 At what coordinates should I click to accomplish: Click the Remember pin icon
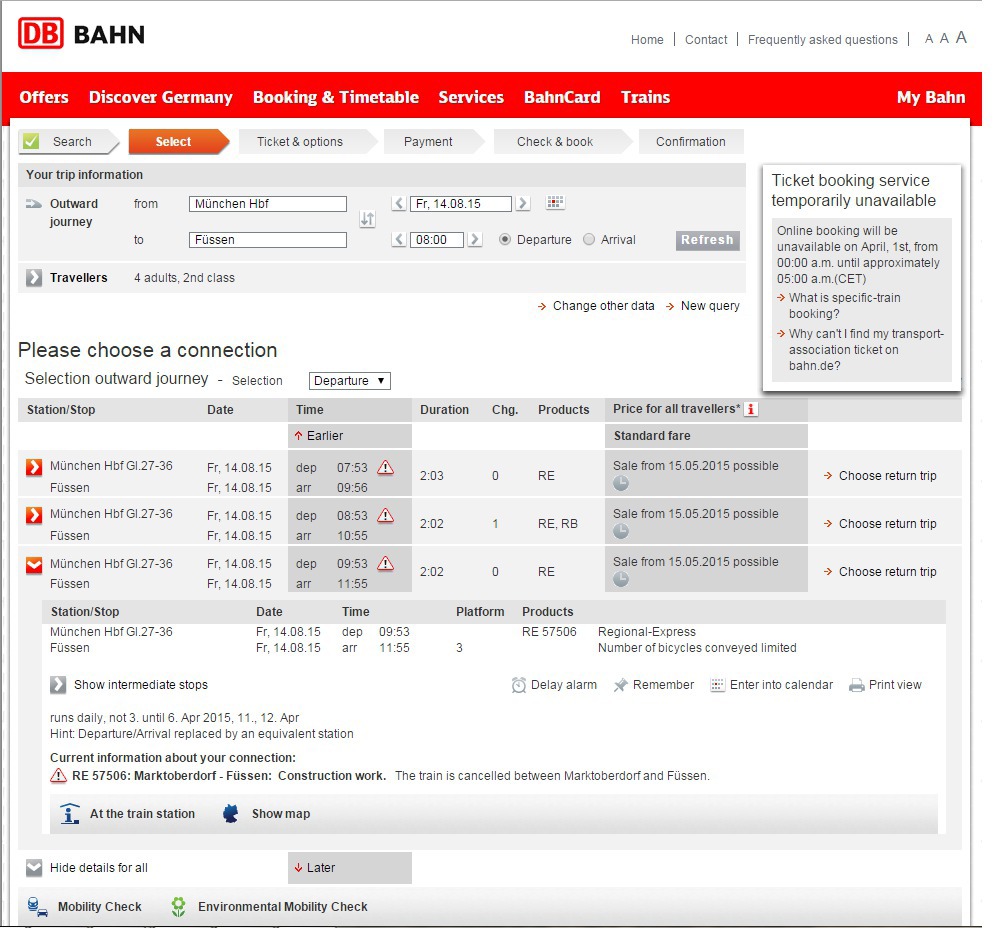click(620, 685)
